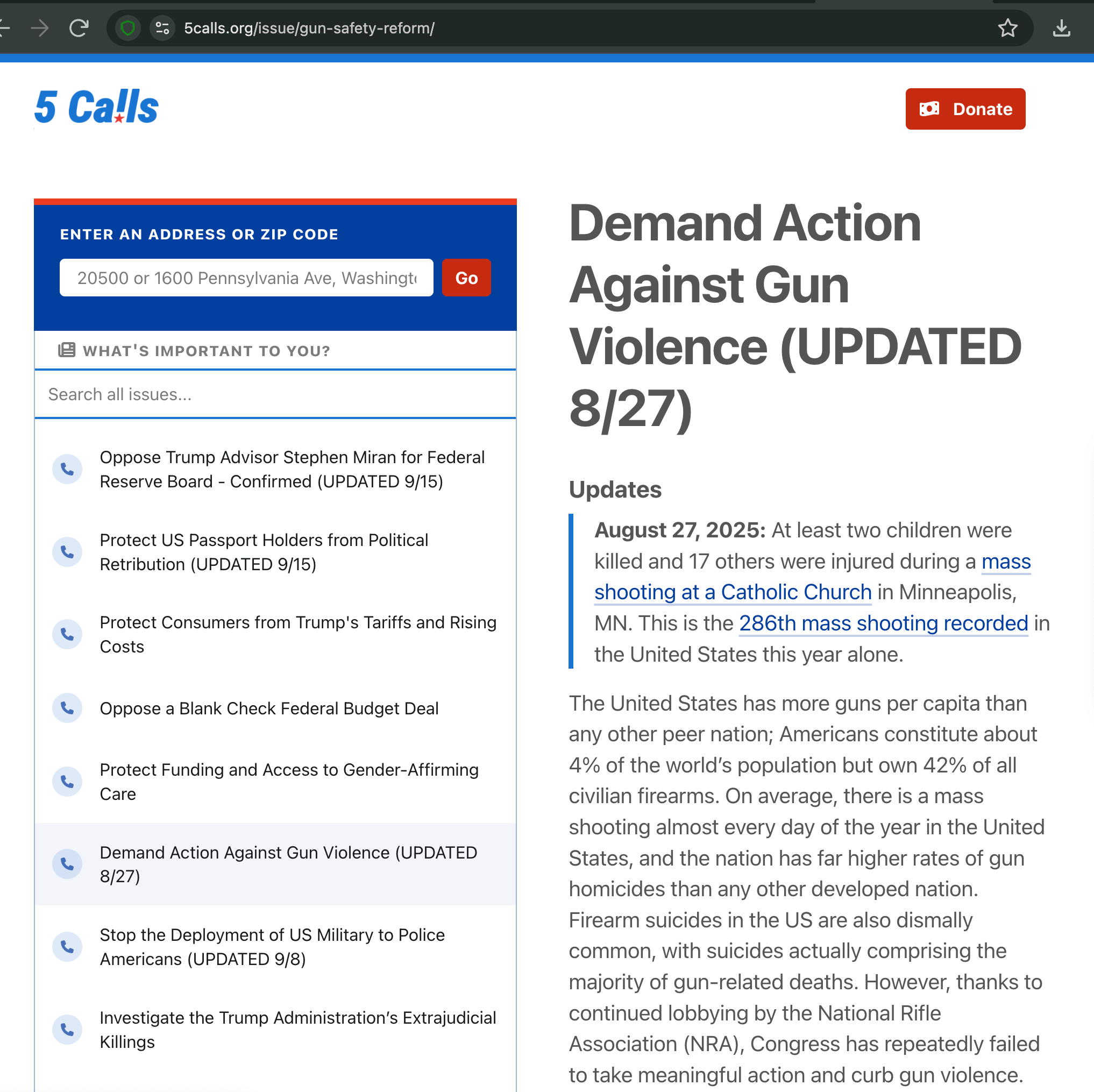Click phone icon beside Extrajudicial Killings issue
1094x1092 pixels.
click(67, 1029)
